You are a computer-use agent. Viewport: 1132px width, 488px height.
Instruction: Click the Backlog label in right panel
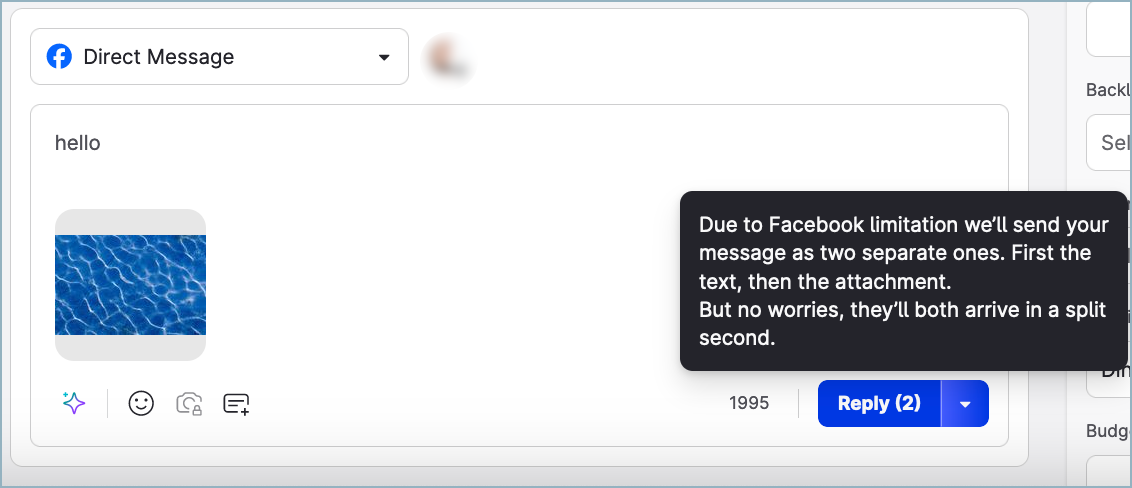tap(1109, 90)
